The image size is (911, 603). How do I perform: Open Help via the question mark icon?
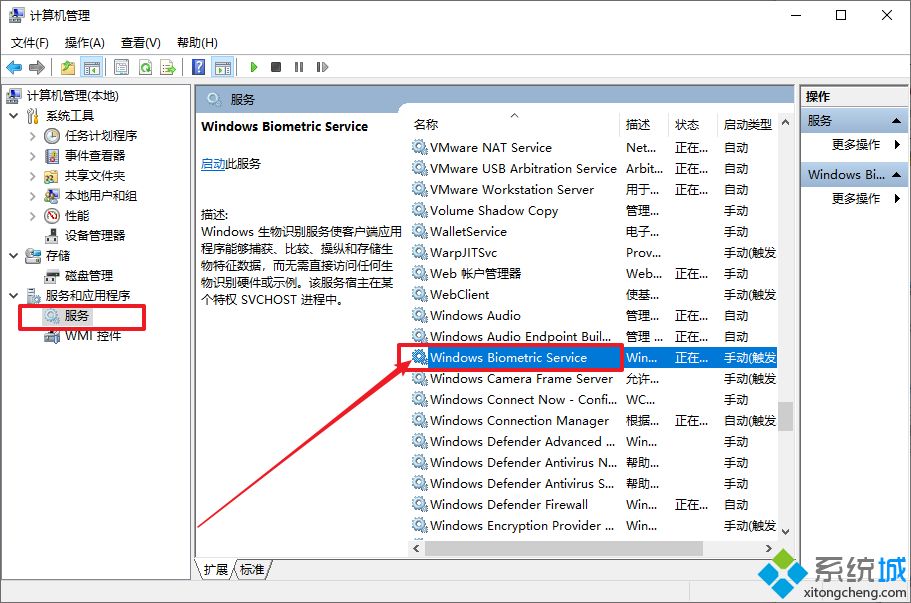coord(198,67)
